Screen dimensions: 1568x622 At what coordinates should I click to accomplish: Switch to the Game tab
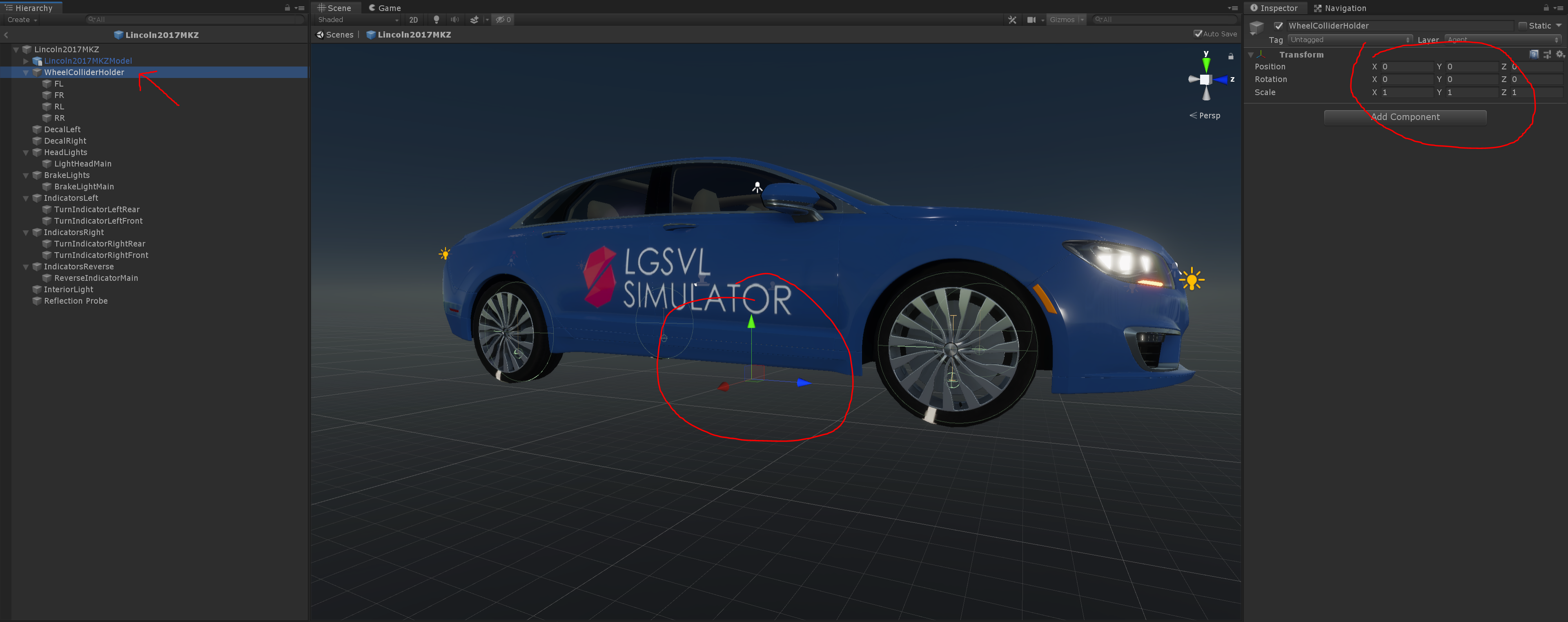[385, 8]
